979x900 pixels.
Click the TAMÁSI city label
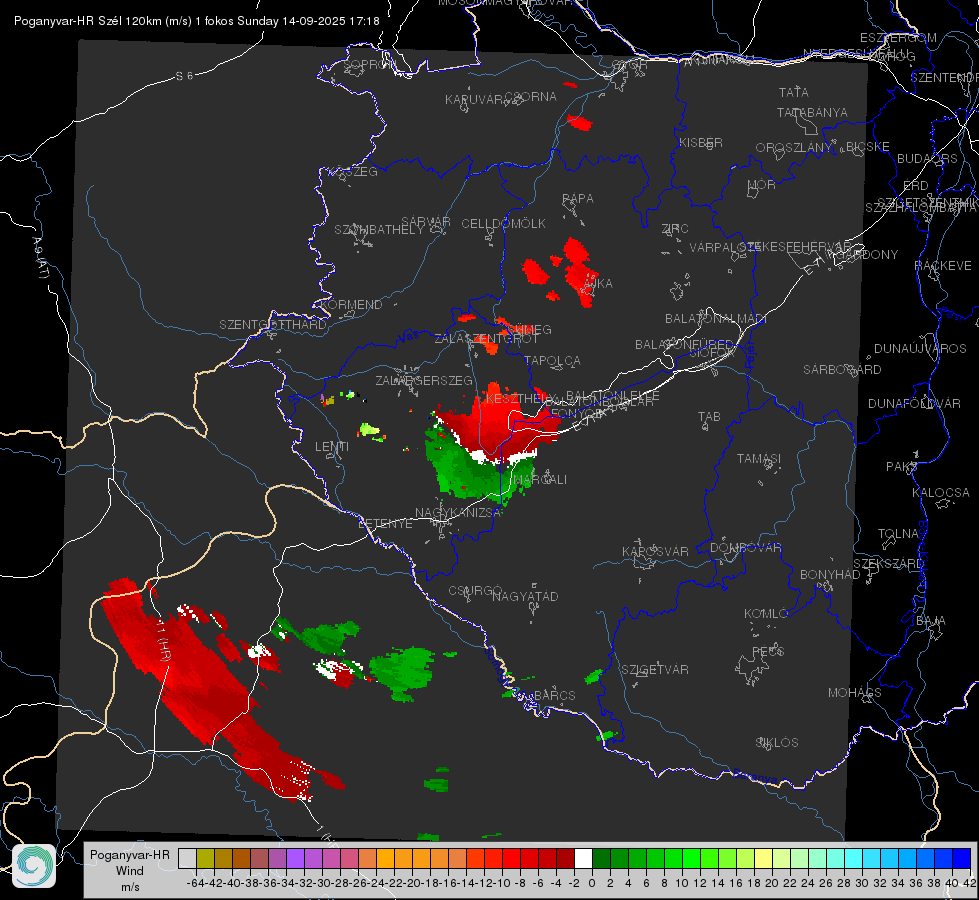759,459
